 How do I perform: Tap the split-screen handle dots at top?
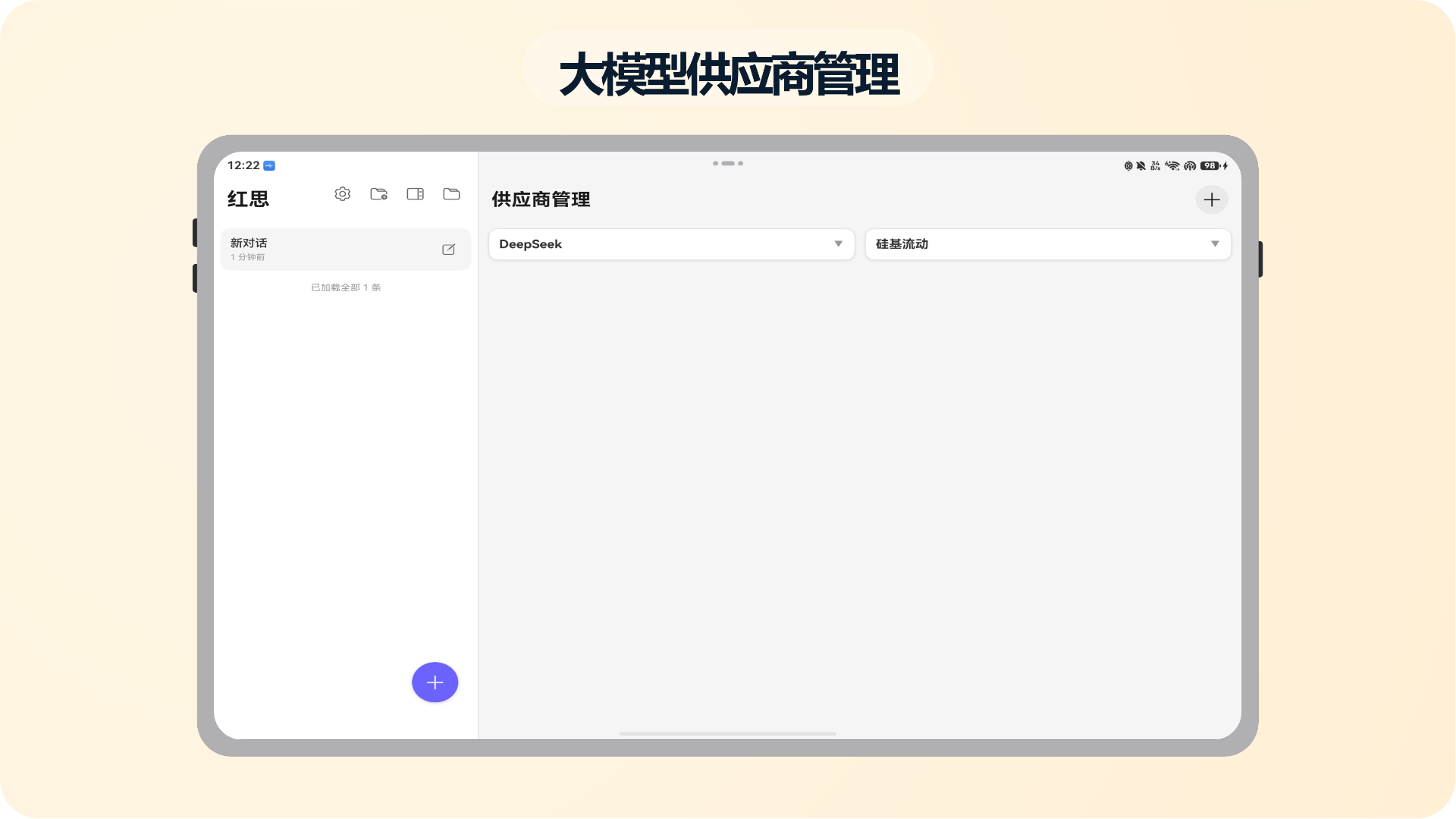[728, 163]
